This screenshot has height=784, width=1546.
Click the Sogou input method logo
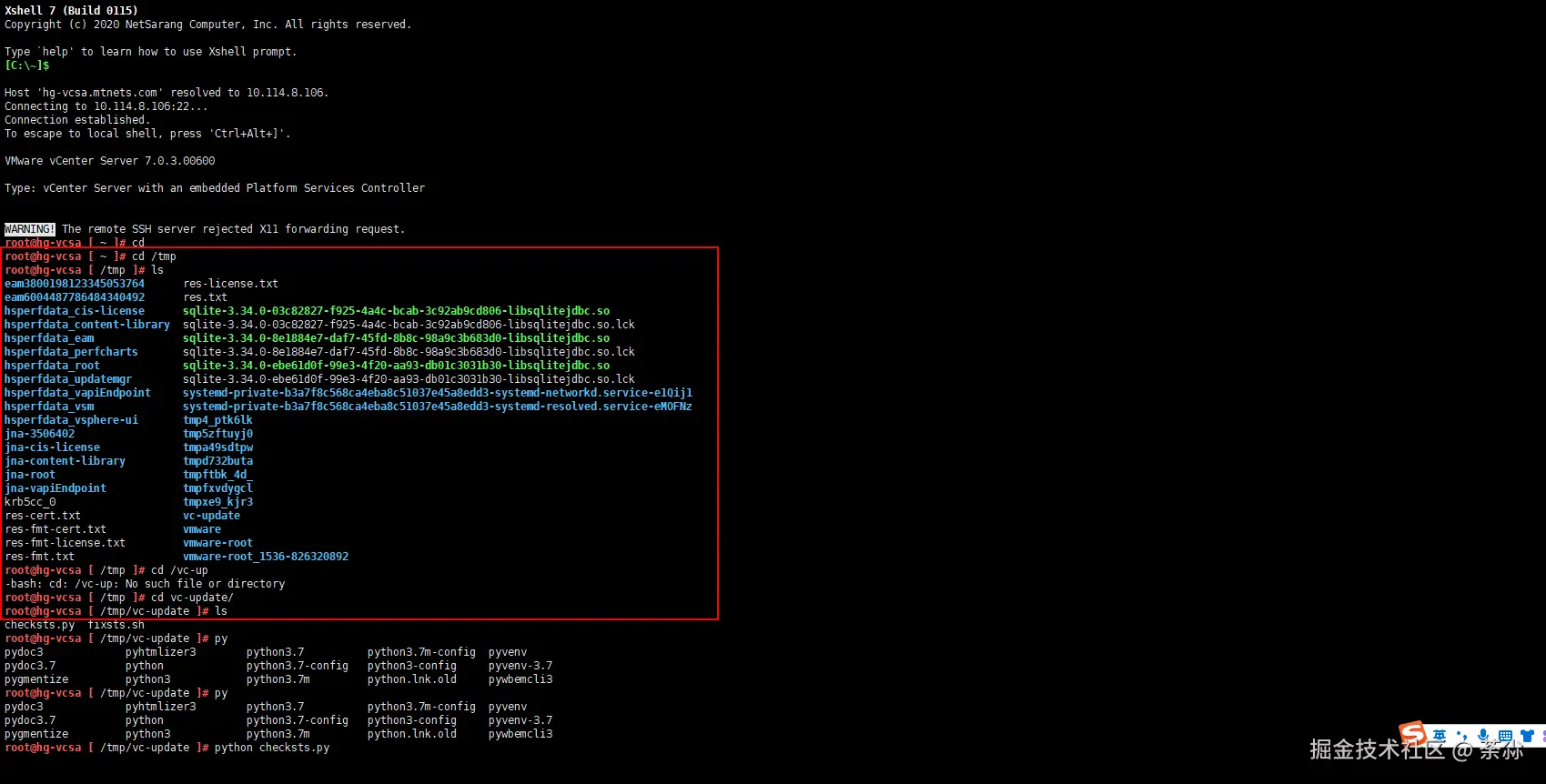pos(1412,733)
